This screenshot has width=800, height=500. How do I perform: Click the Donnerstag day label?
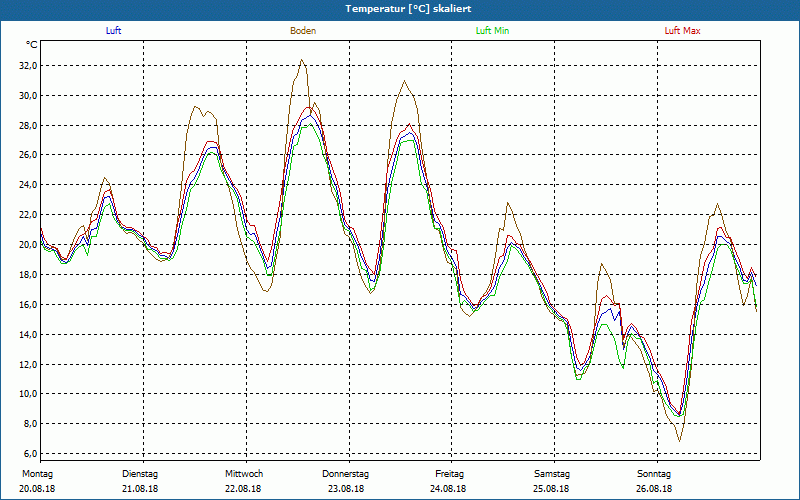pos(346,474)
